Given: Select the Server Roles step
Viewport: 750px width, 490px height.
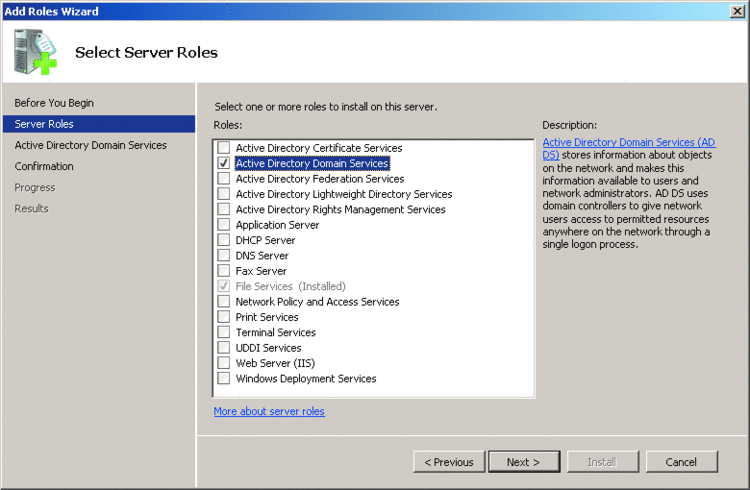Looking at the screenshot, I should click(x=99, y=124).
